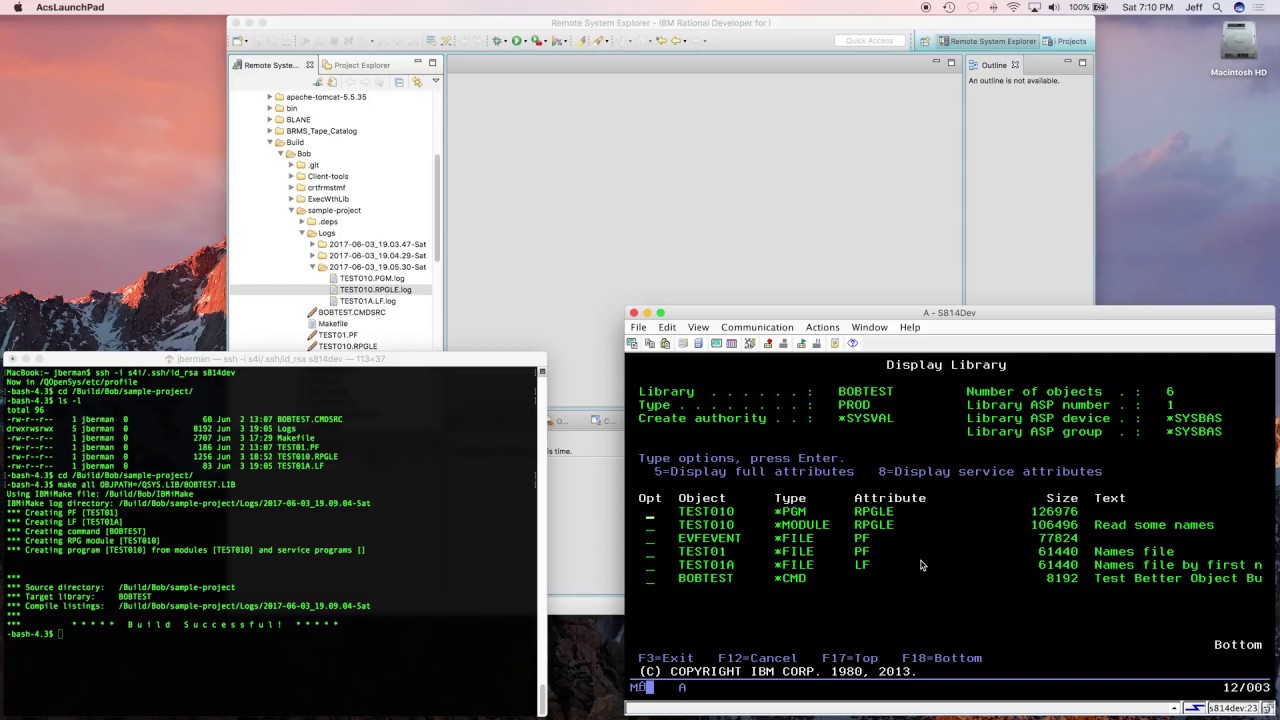Click the Collapse All icon in Remote Systems view
The image size is (1280, 720).
pos(398,82)
